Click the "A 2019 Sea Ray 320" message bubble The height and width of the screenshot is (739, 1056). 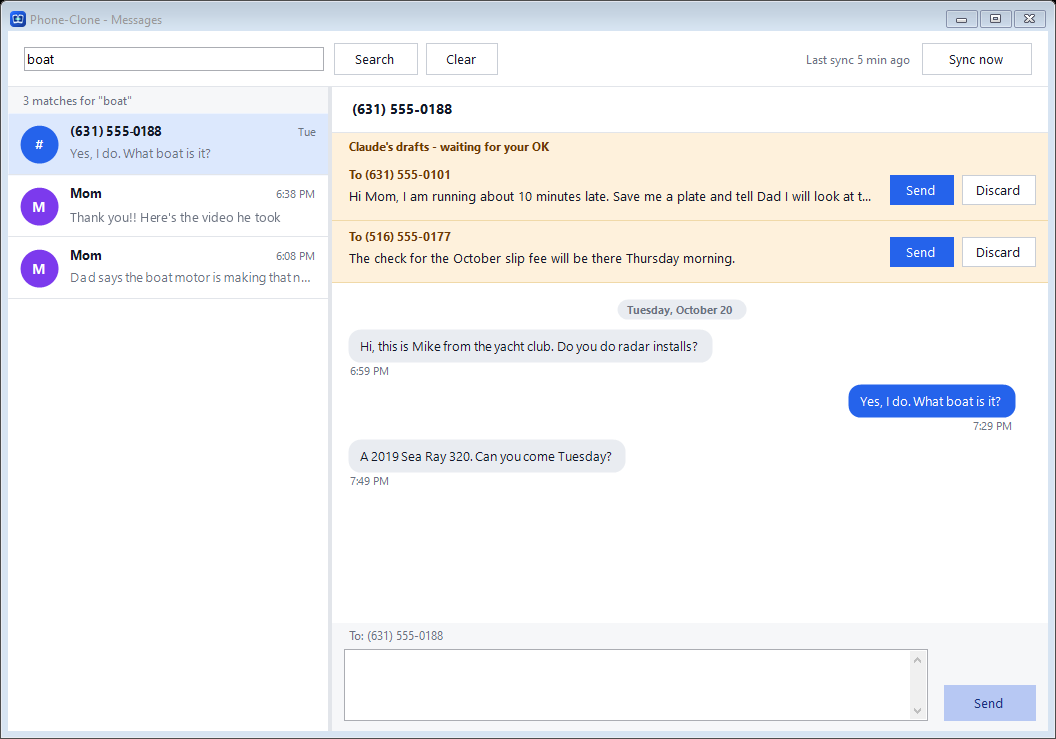click(x=486, y=457)
